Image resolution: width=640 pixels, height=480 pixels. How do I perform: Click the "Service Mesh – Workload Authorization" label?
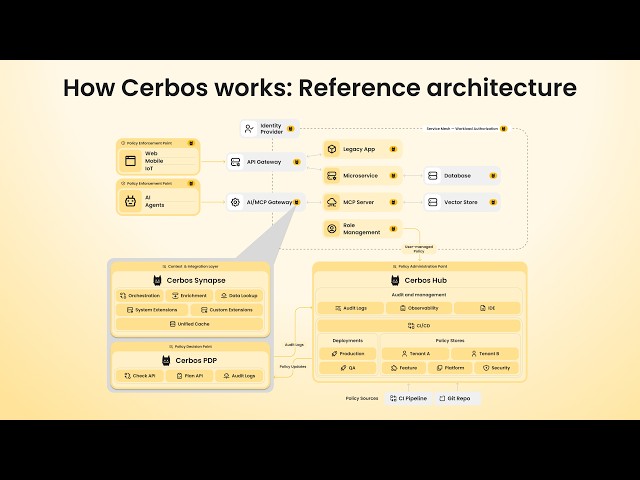[x=462, y=129]
